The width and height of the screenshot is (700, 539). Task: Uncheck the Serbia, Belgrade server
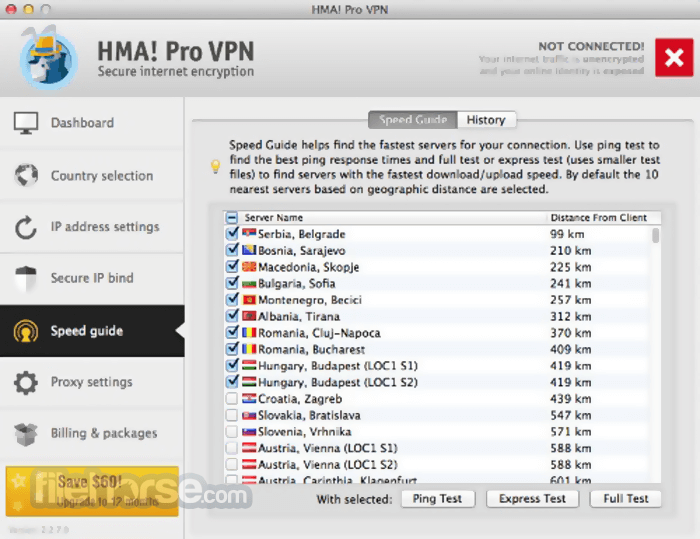coord(232,233)
